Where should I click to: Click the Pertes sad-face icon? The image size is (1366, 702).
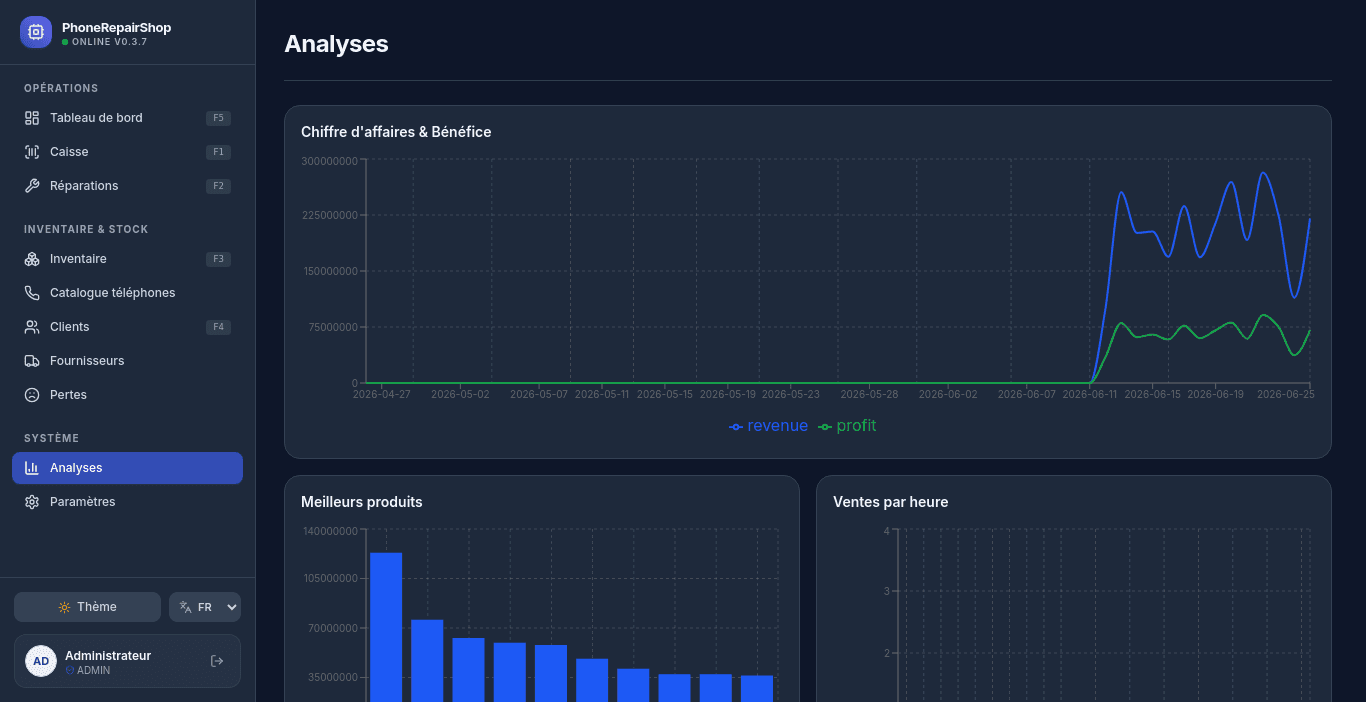point(32,395)
